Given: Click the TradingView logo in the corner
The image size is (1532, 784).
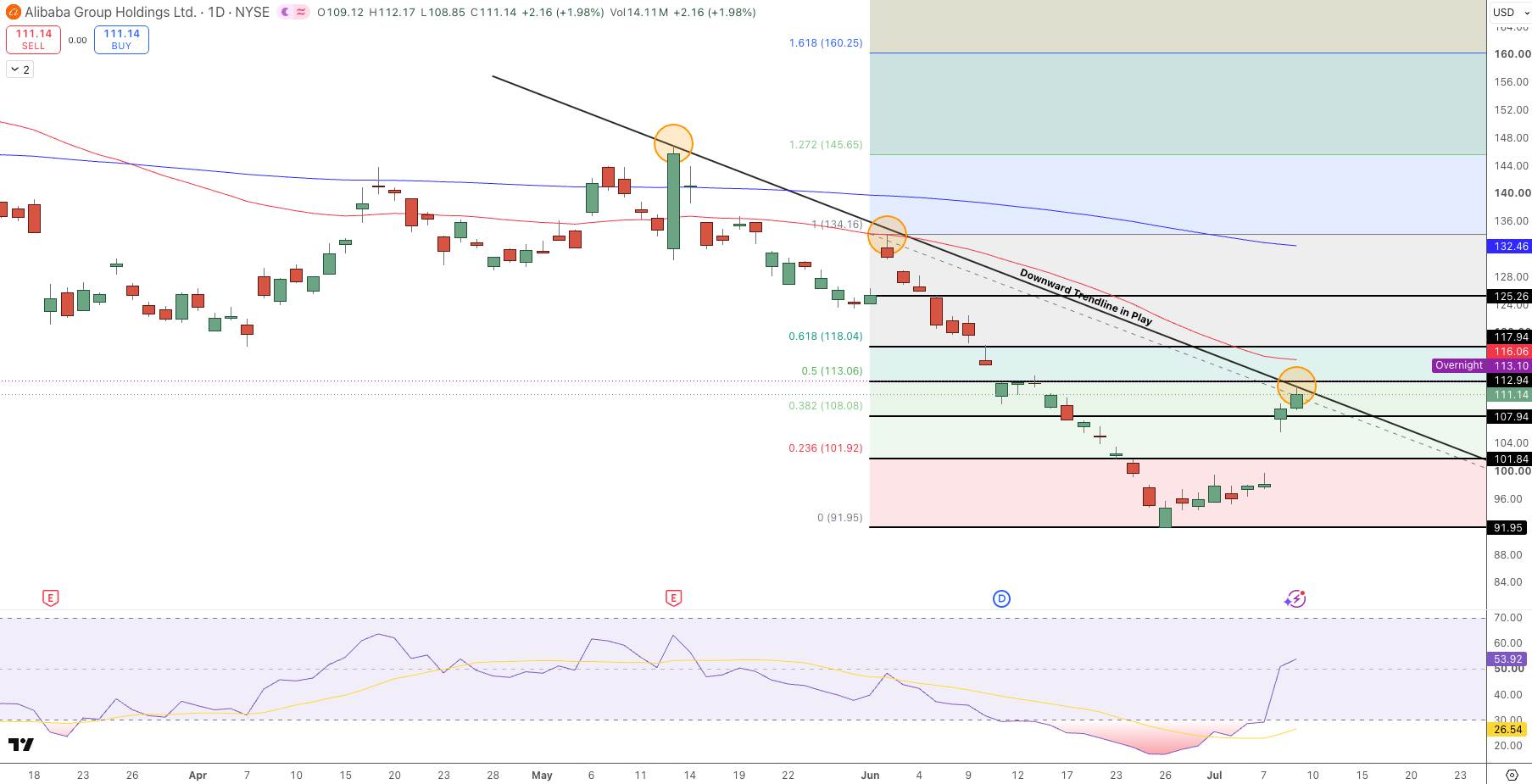Looking at the screenshot, I should point(21,744).
